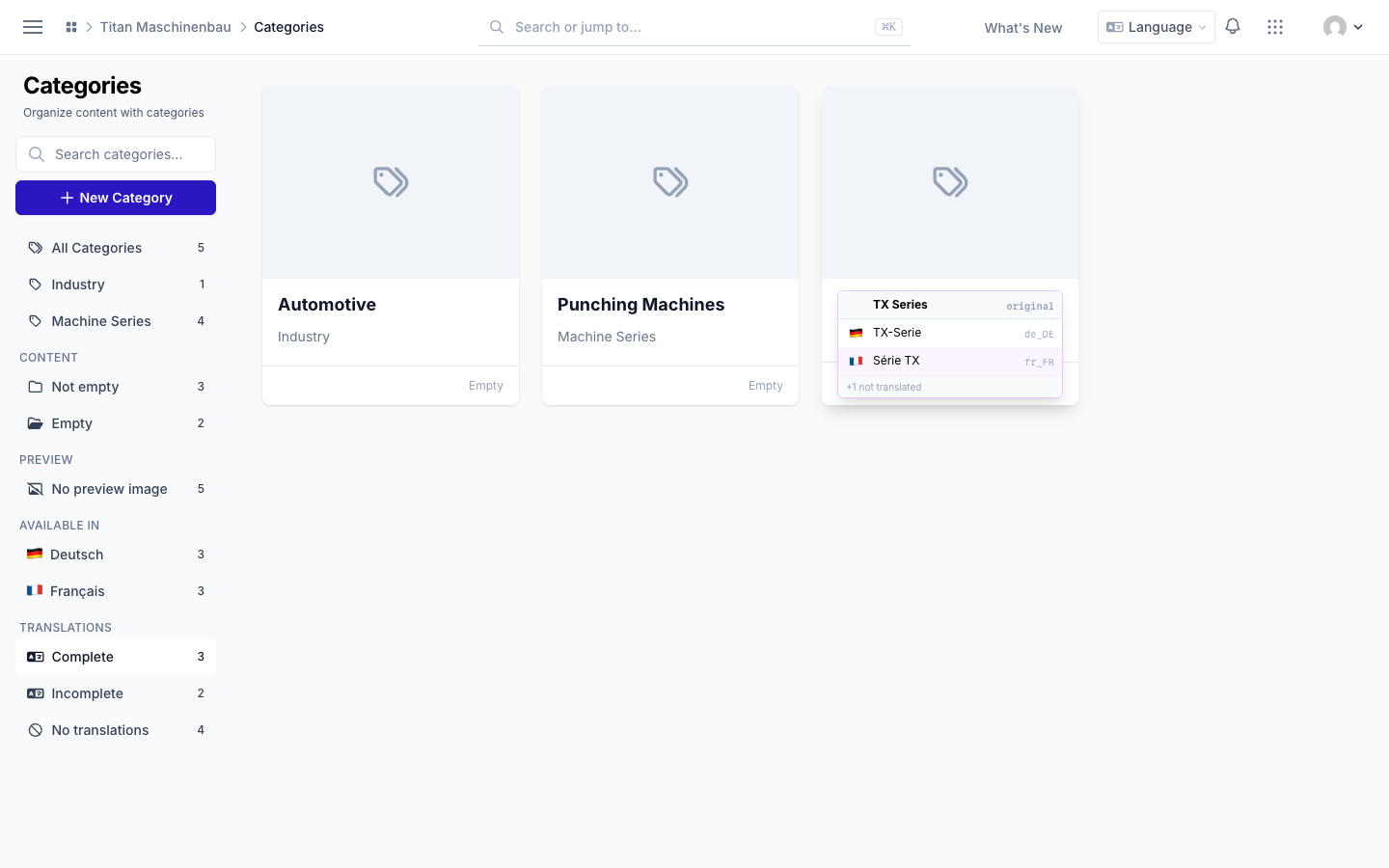Click the user avatar icon
This screenshot has height=868, width=1389.
[x=1335, y=27]
